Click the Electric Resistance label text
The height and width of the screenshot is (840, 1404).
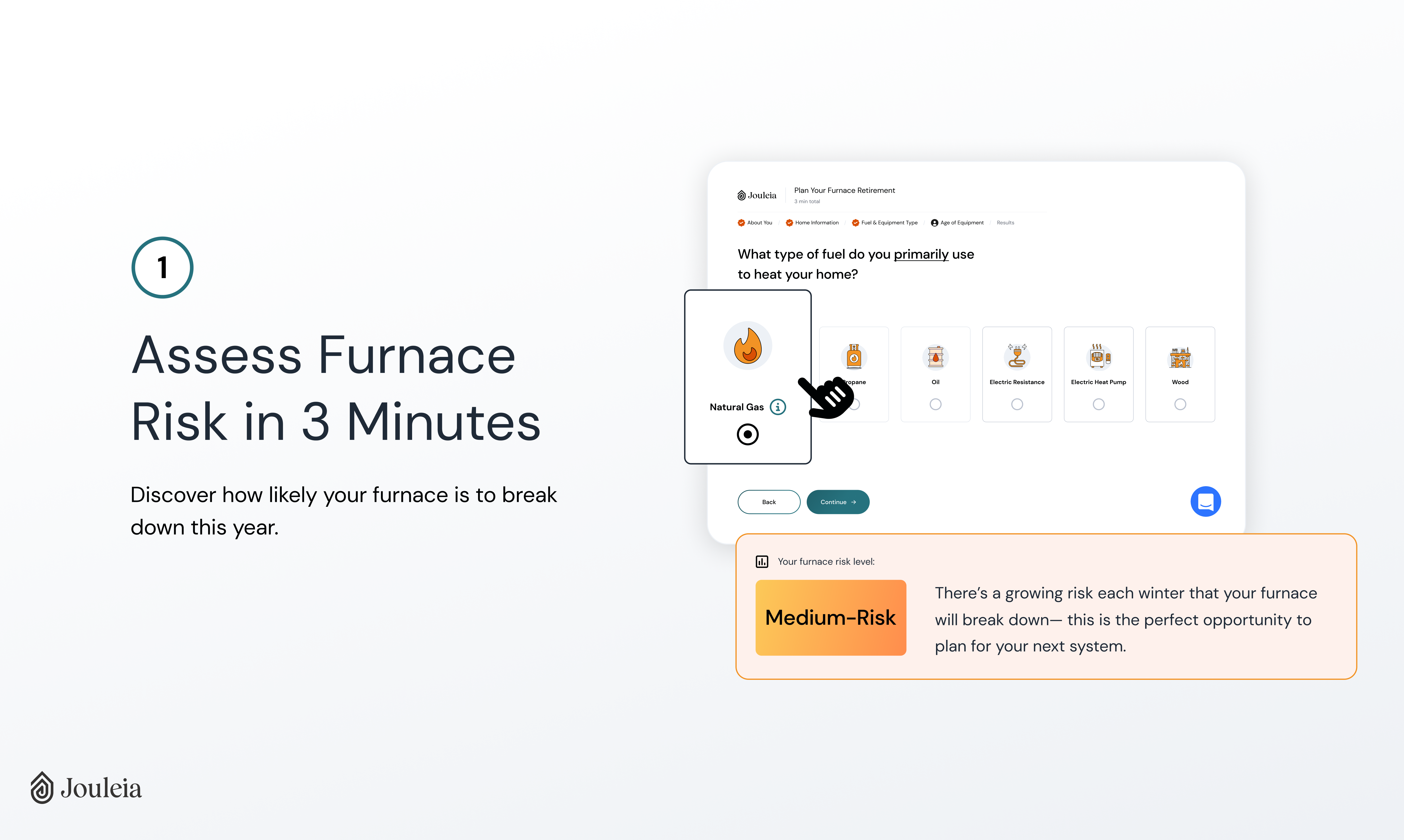[x=1017, y=382]
